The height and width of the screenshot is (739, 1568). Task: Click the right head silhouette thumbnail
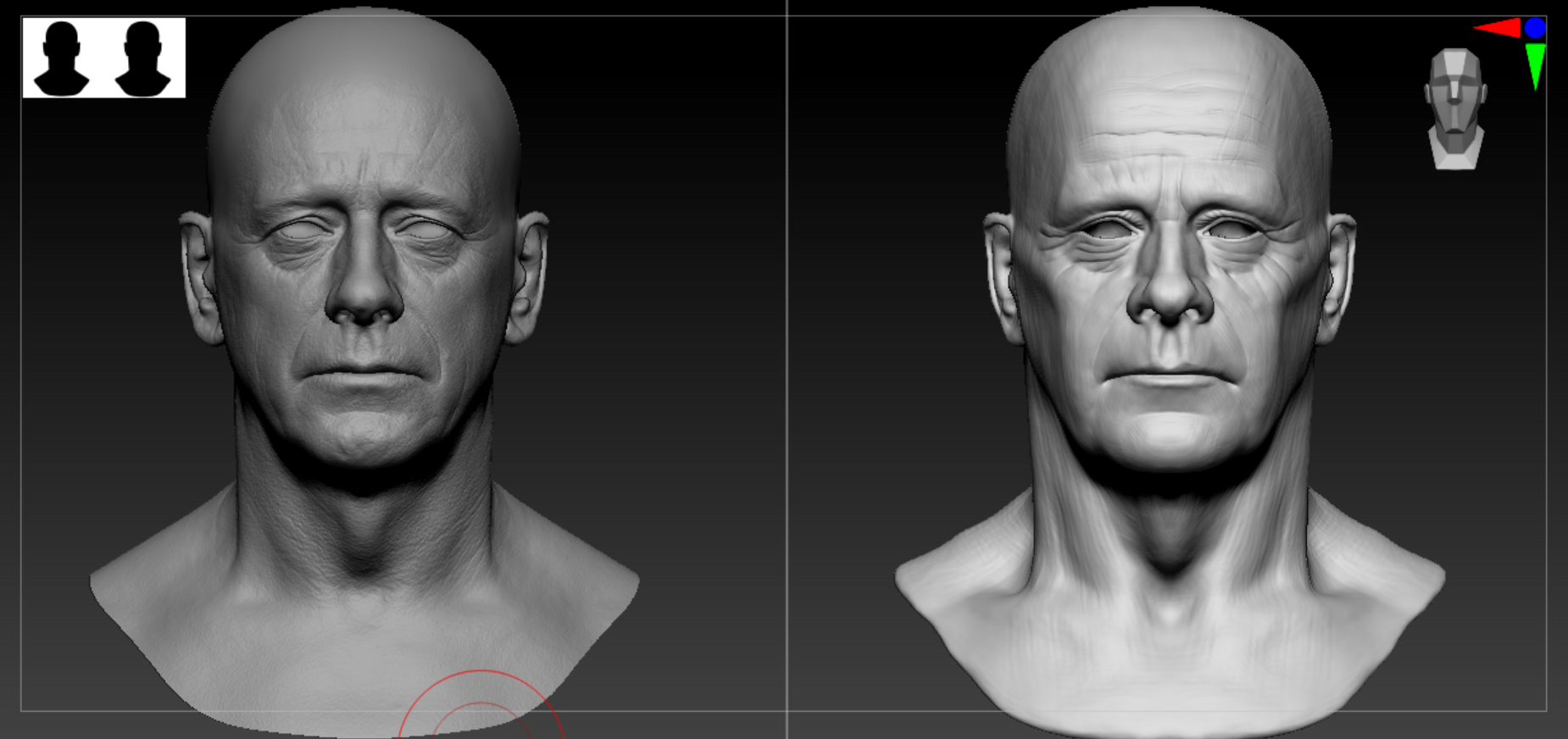point(142,58)
